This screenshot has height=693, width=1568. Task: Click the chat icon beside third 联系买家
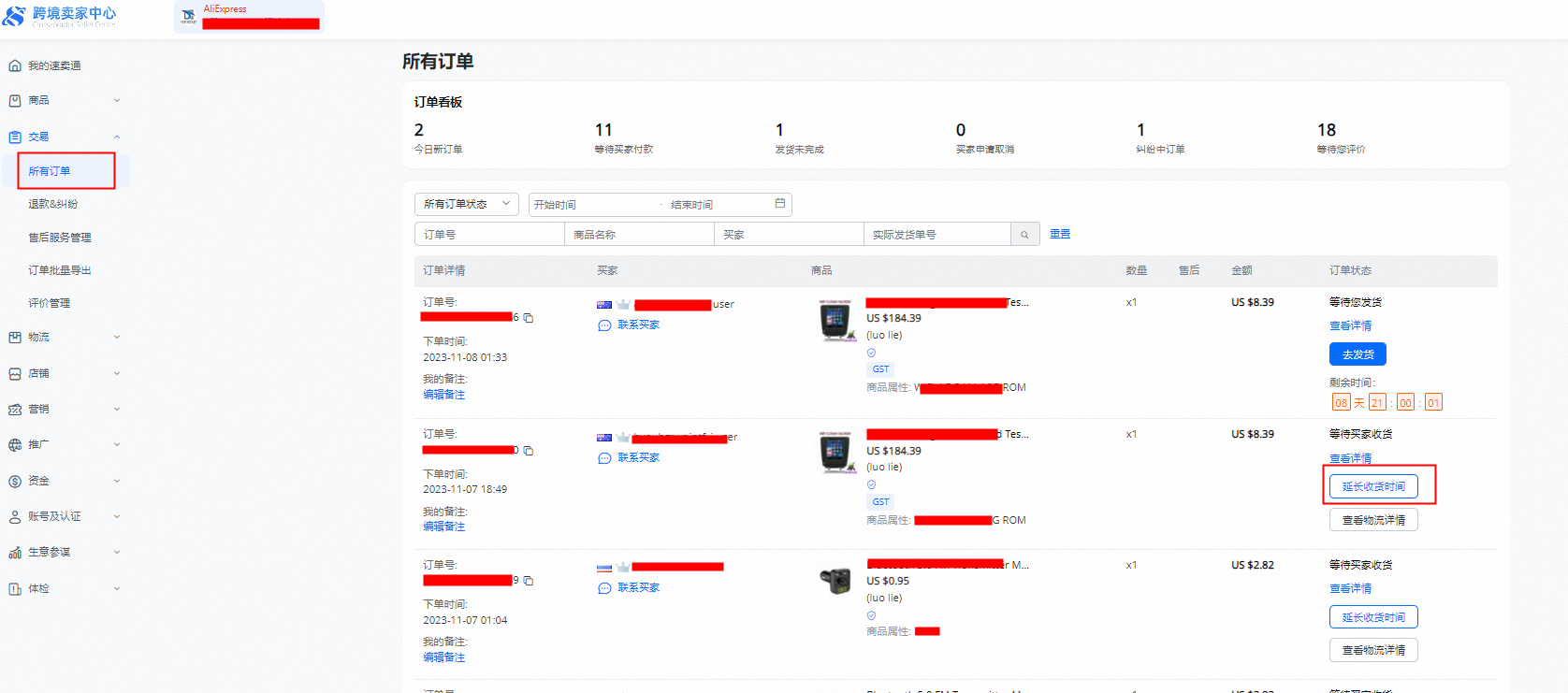click(x=604, y=588)
